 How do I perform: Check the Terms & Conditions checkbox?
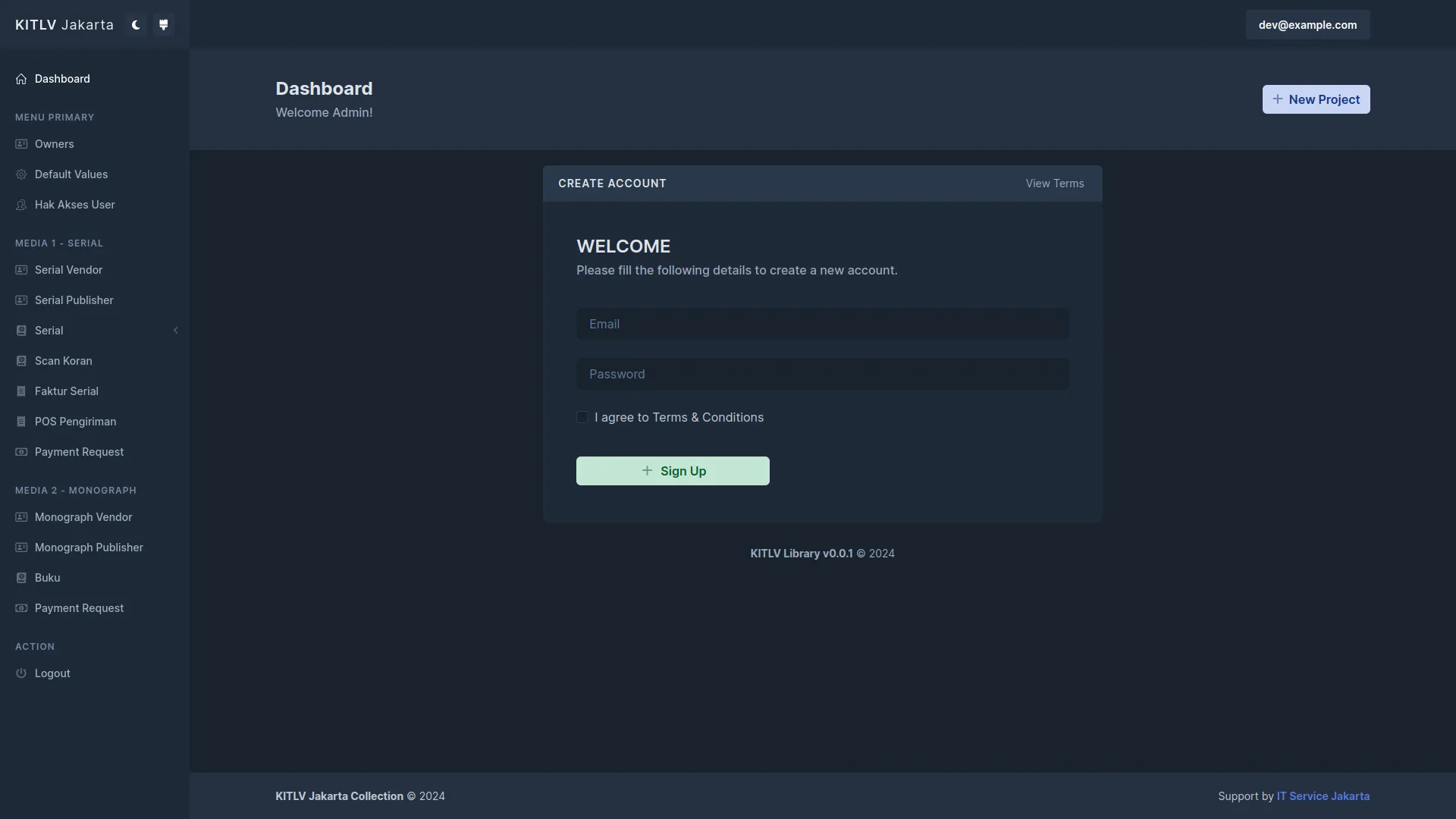[582, 418]
